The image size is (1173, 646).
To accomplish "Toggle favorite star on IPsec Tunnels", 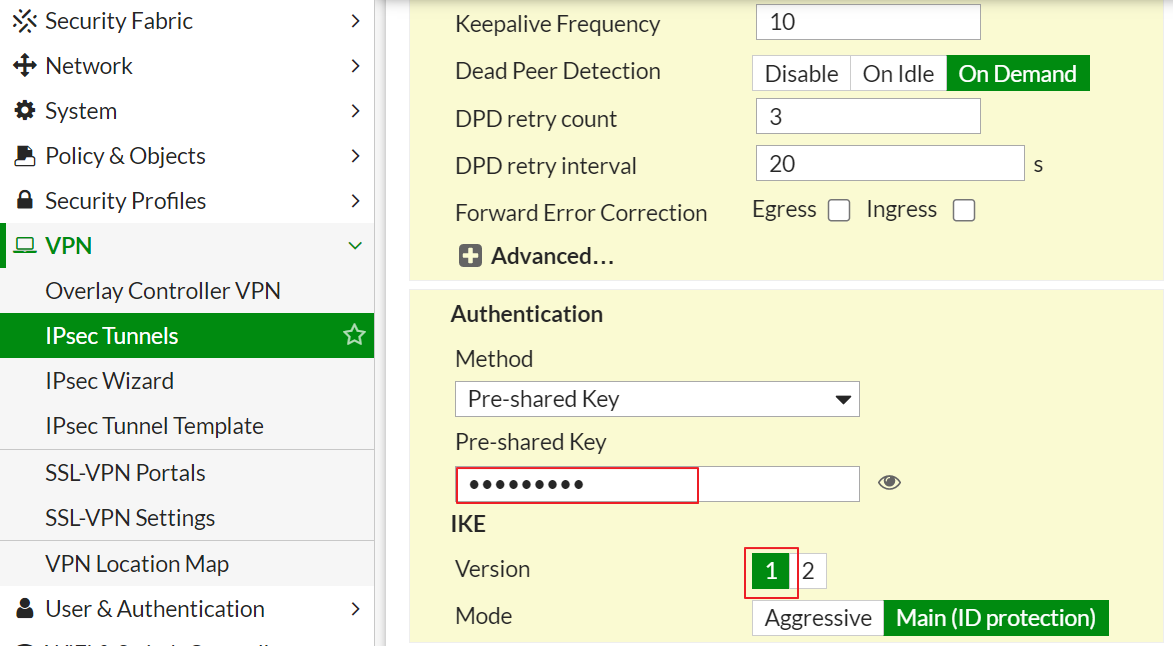I will click(354, 336).
